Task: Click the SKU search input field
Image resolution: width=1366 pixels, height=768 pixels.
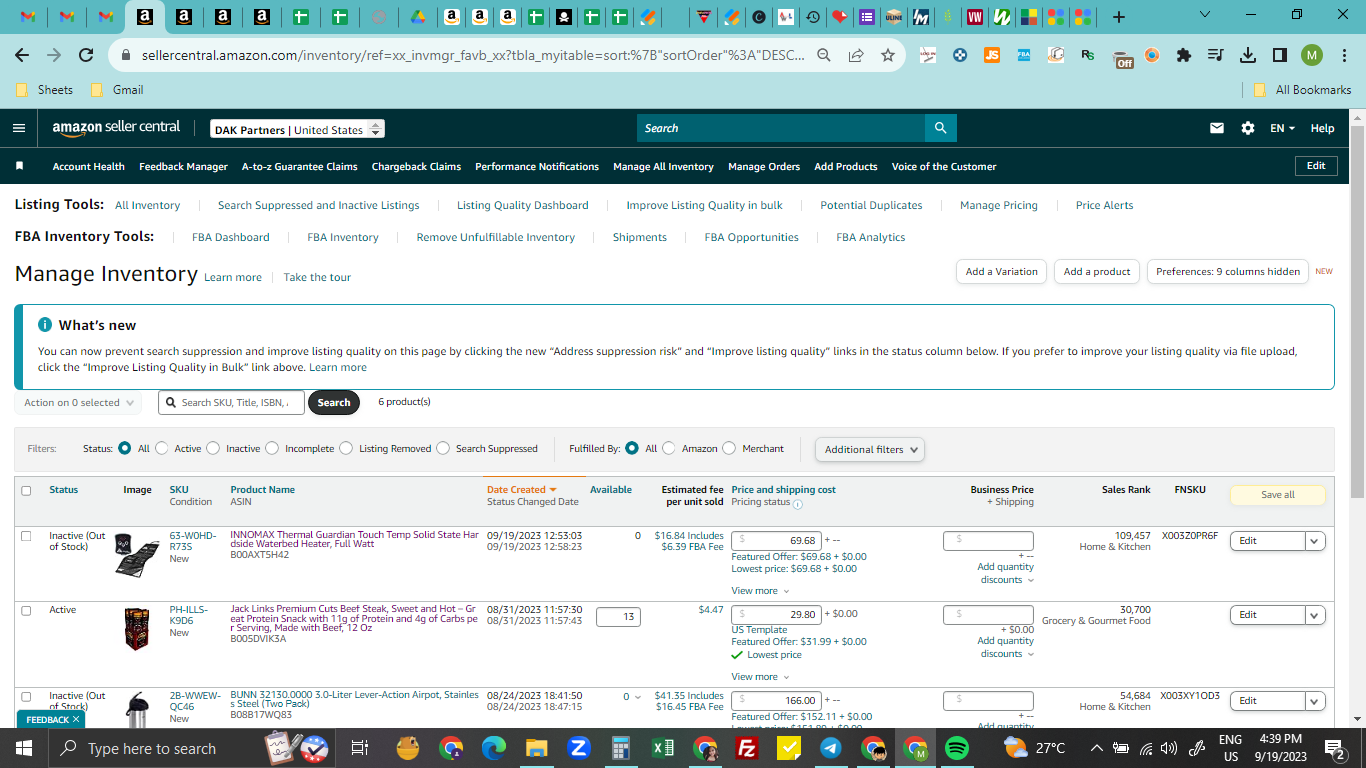Action: 230,402
